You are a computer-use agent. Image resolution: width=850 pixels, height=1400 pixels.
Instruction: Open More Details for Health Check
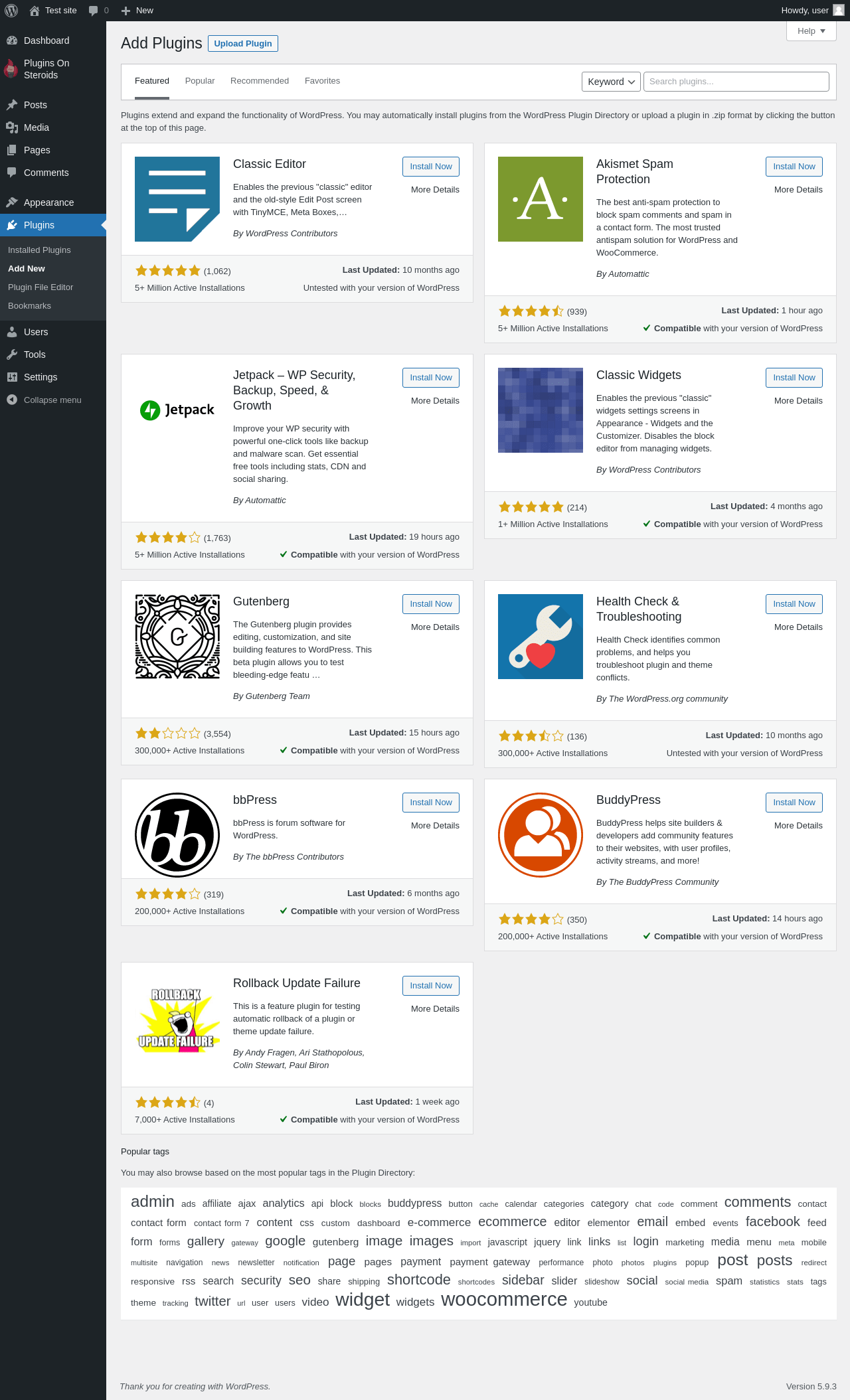[798, 627]
